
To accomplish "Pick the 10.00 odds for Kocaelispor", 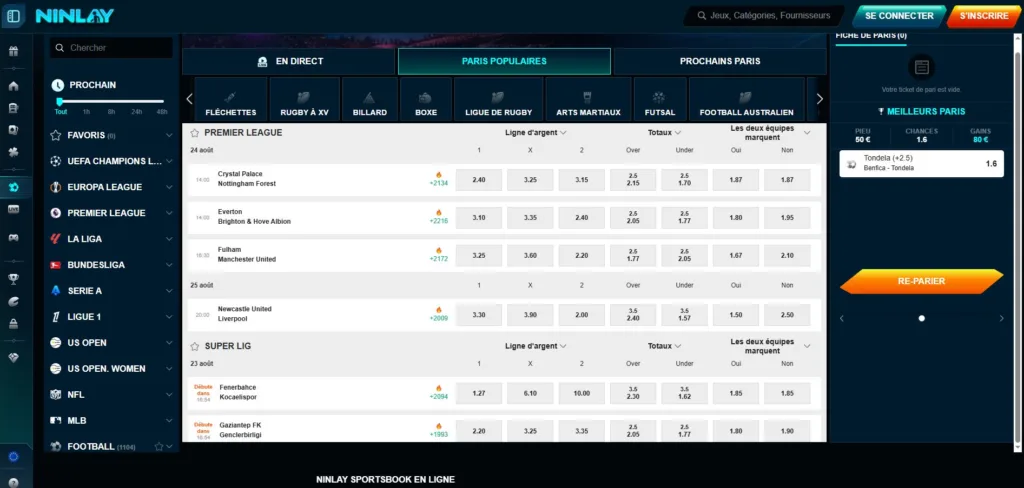I will click(x=582, y=393).
